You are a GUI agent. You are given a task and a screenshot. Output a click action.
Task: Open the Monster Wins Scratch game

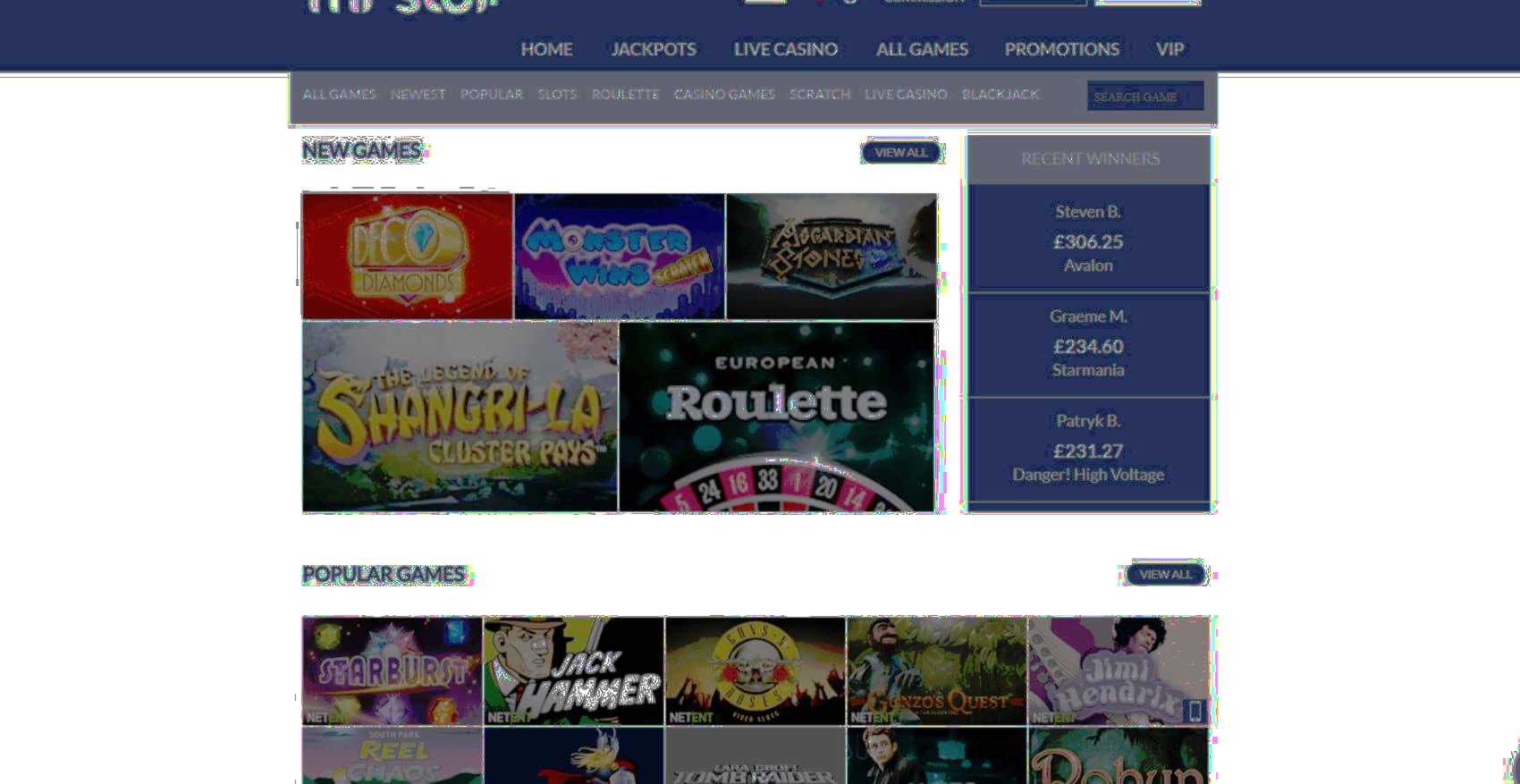coord(620,257)
